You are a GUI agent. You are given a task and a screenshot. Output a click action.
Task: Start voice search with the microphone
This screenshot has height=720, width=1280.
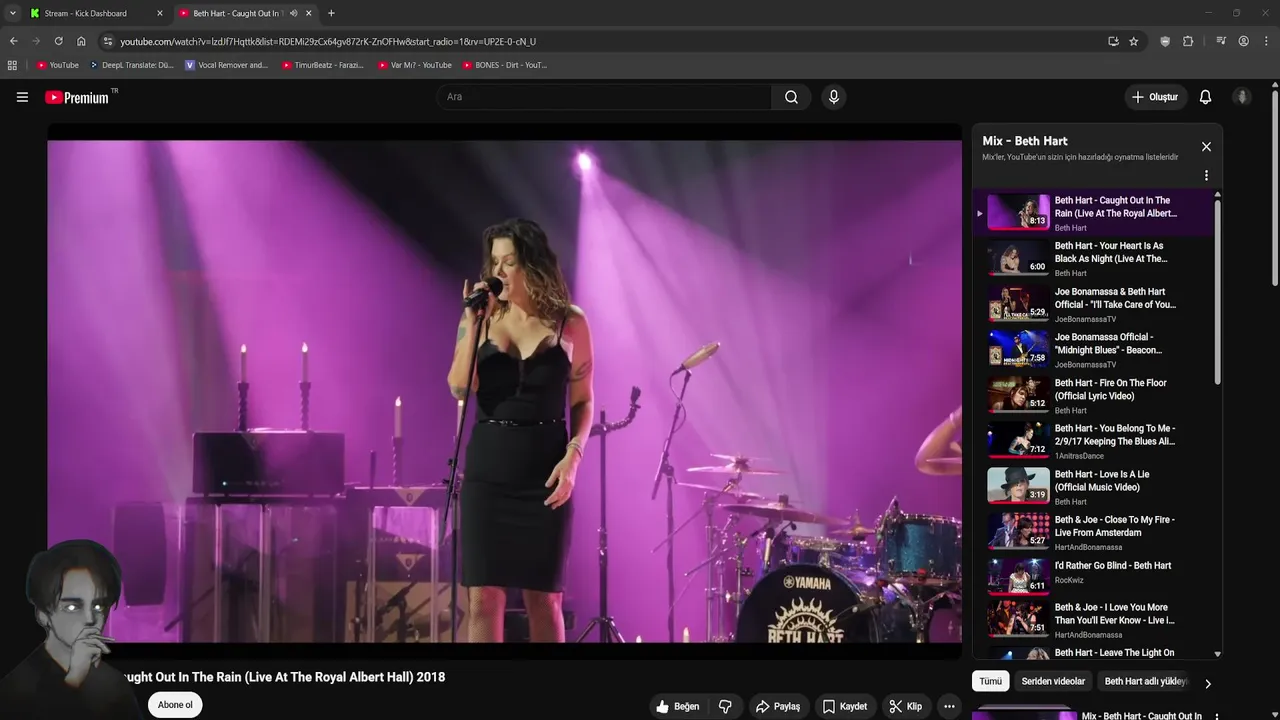click(x=833, y=97)
